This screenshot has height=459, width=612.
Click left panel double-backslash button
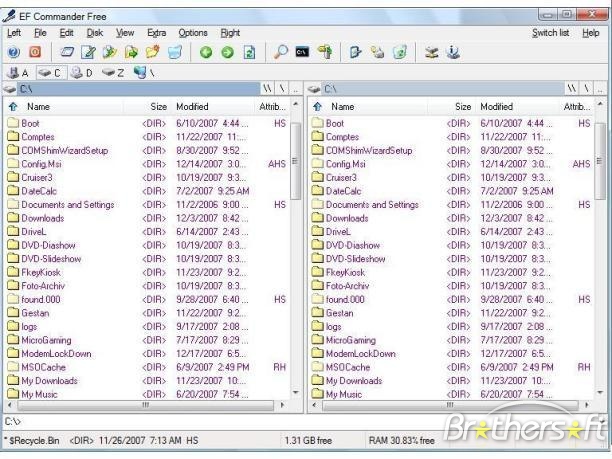(267, 89)
